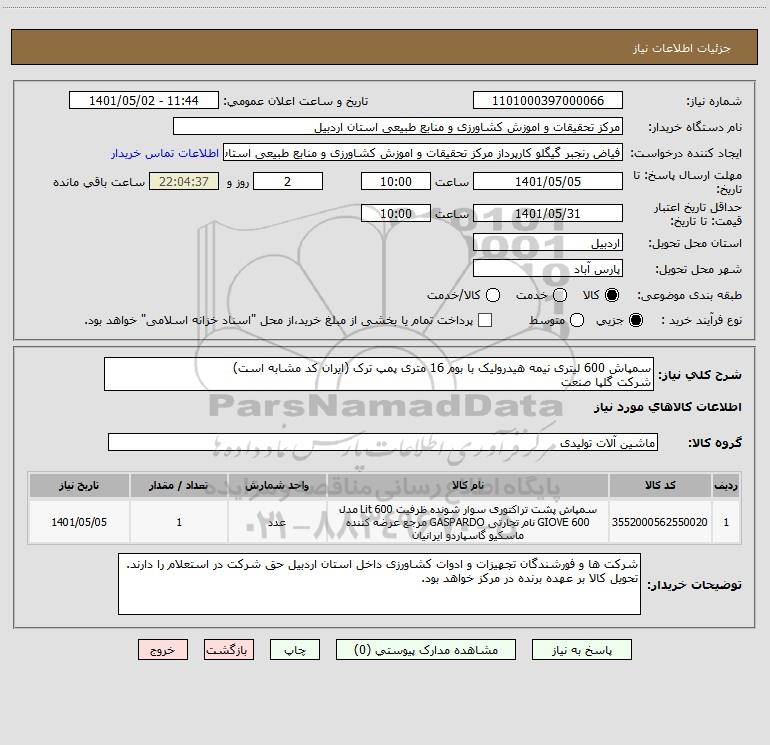Click the response deadline hour 10:00 field

tap(396, 181)
